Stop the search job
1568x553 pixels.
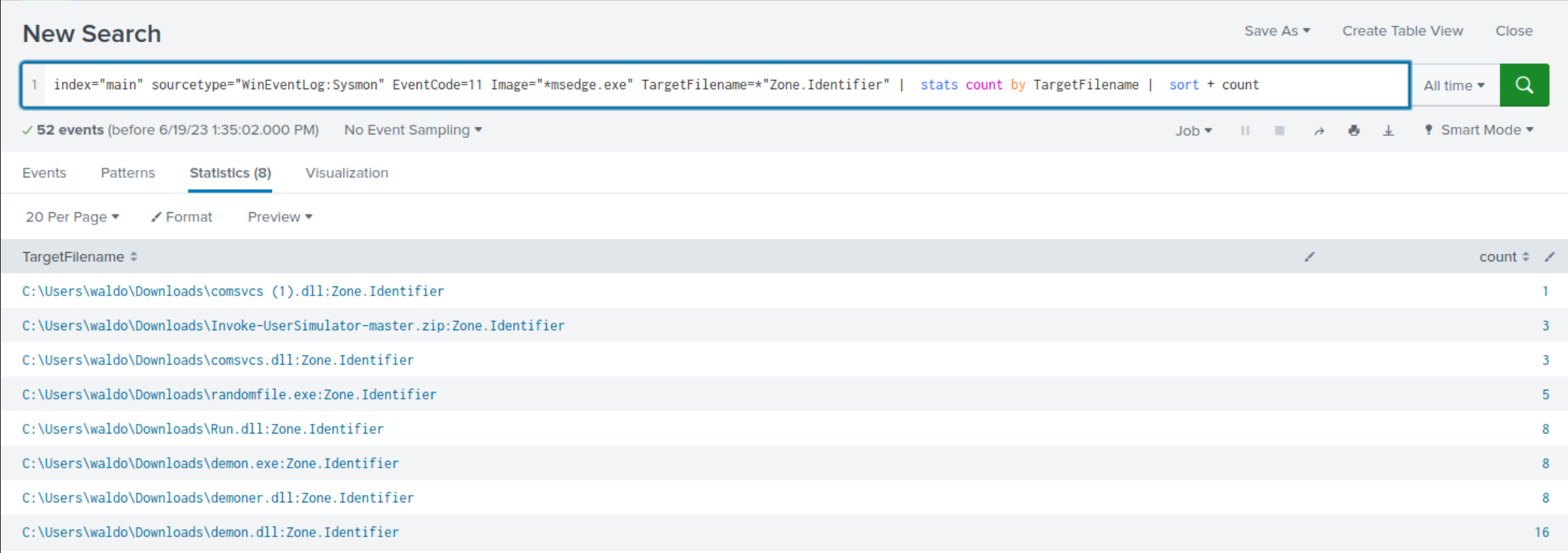click(1279, 131)
